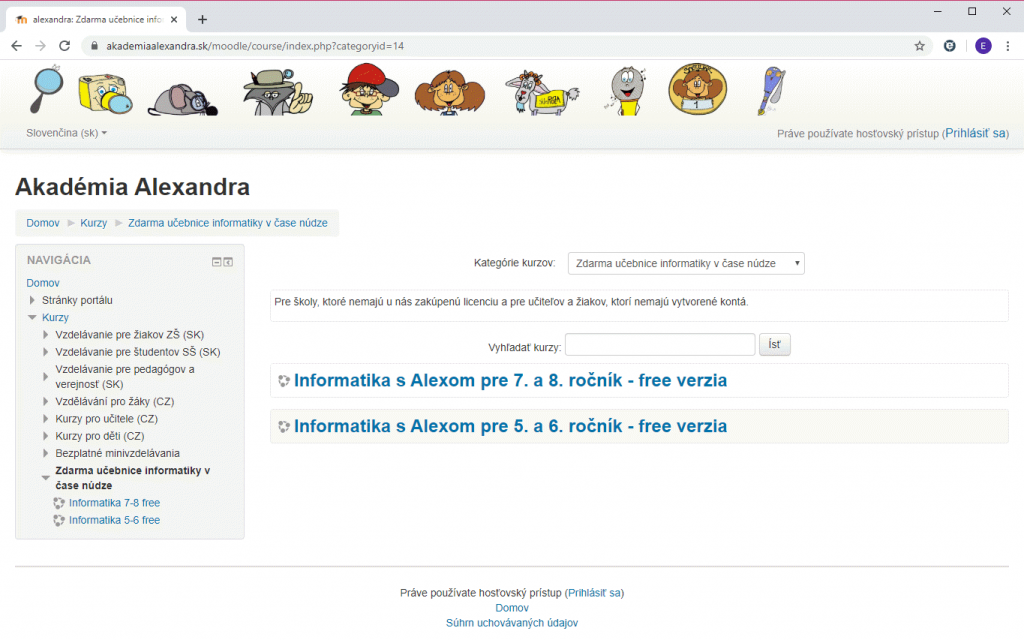Click the Kurzy link in navigation tree
Image resolution: width=1024 pixels, height=640 pixels.
coord(55,317)
